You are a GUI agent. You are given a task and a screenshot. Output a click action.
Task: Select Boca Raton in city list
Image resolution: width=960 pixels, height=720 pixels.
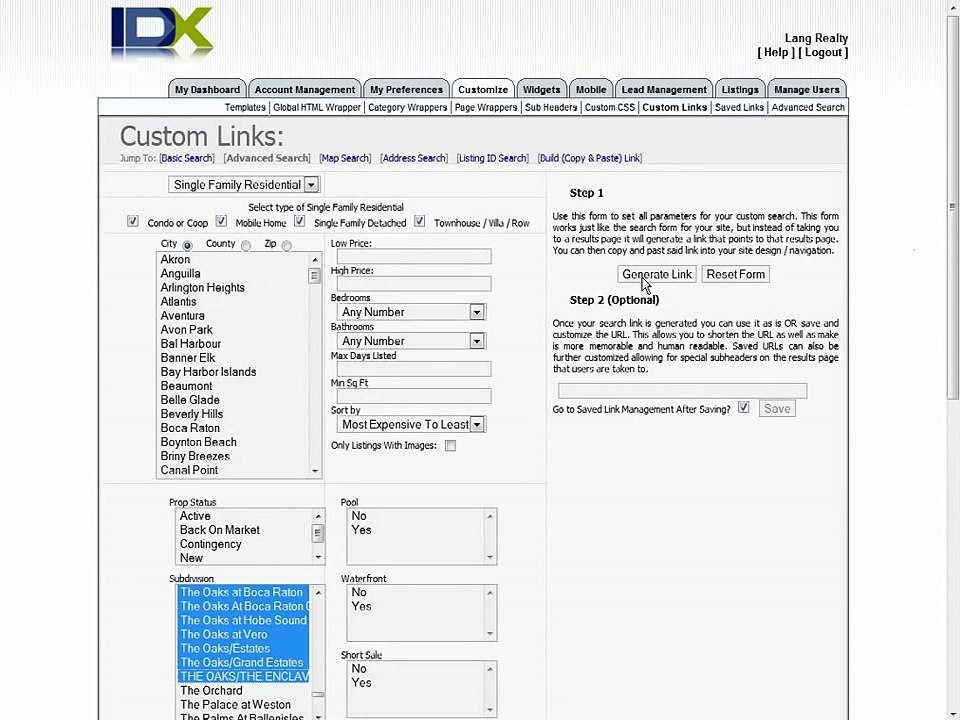(190, 428)
